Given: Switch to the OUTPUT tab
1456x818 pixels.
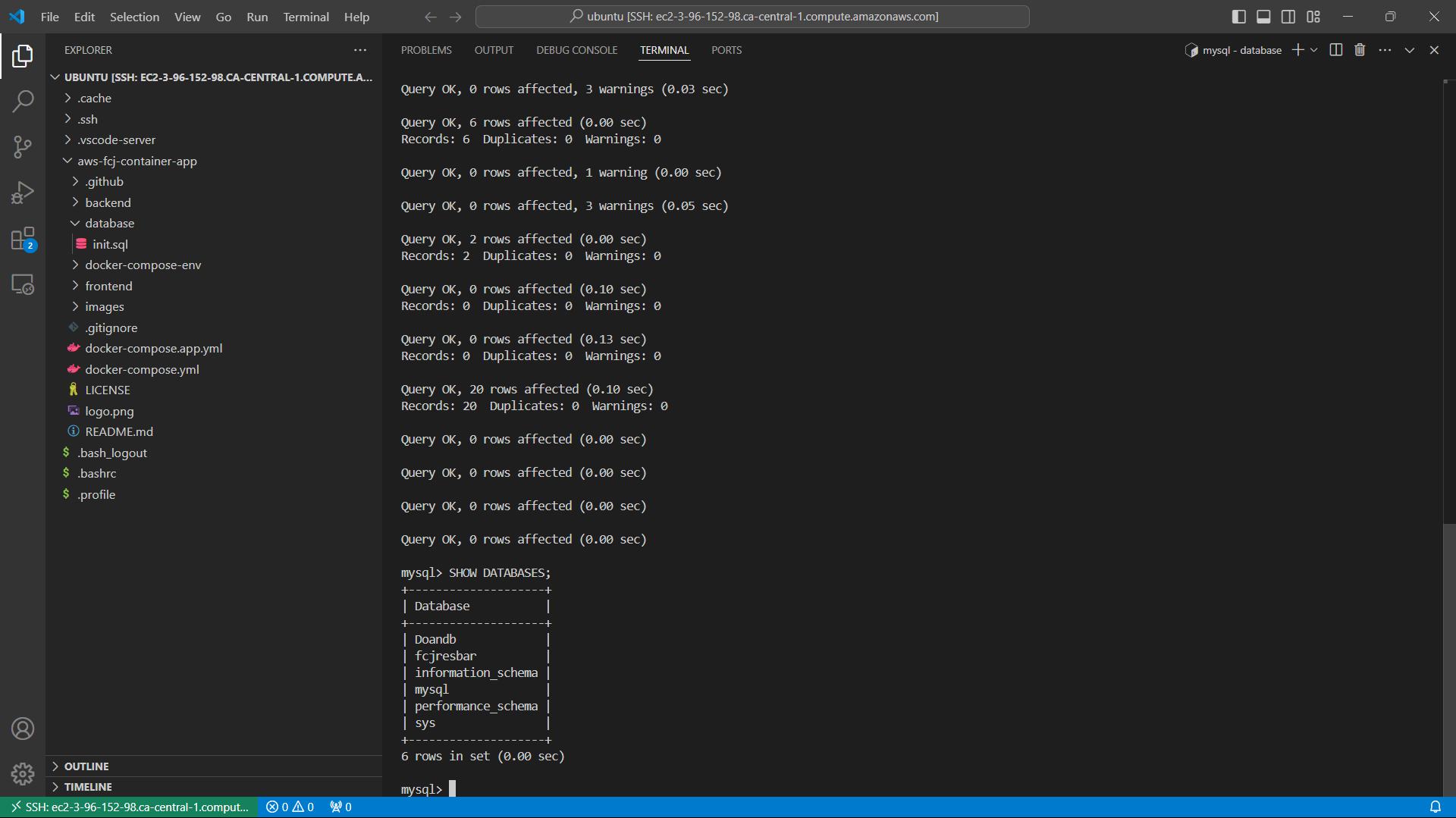Looking at the screenshot, I should (x=494, y=50).
